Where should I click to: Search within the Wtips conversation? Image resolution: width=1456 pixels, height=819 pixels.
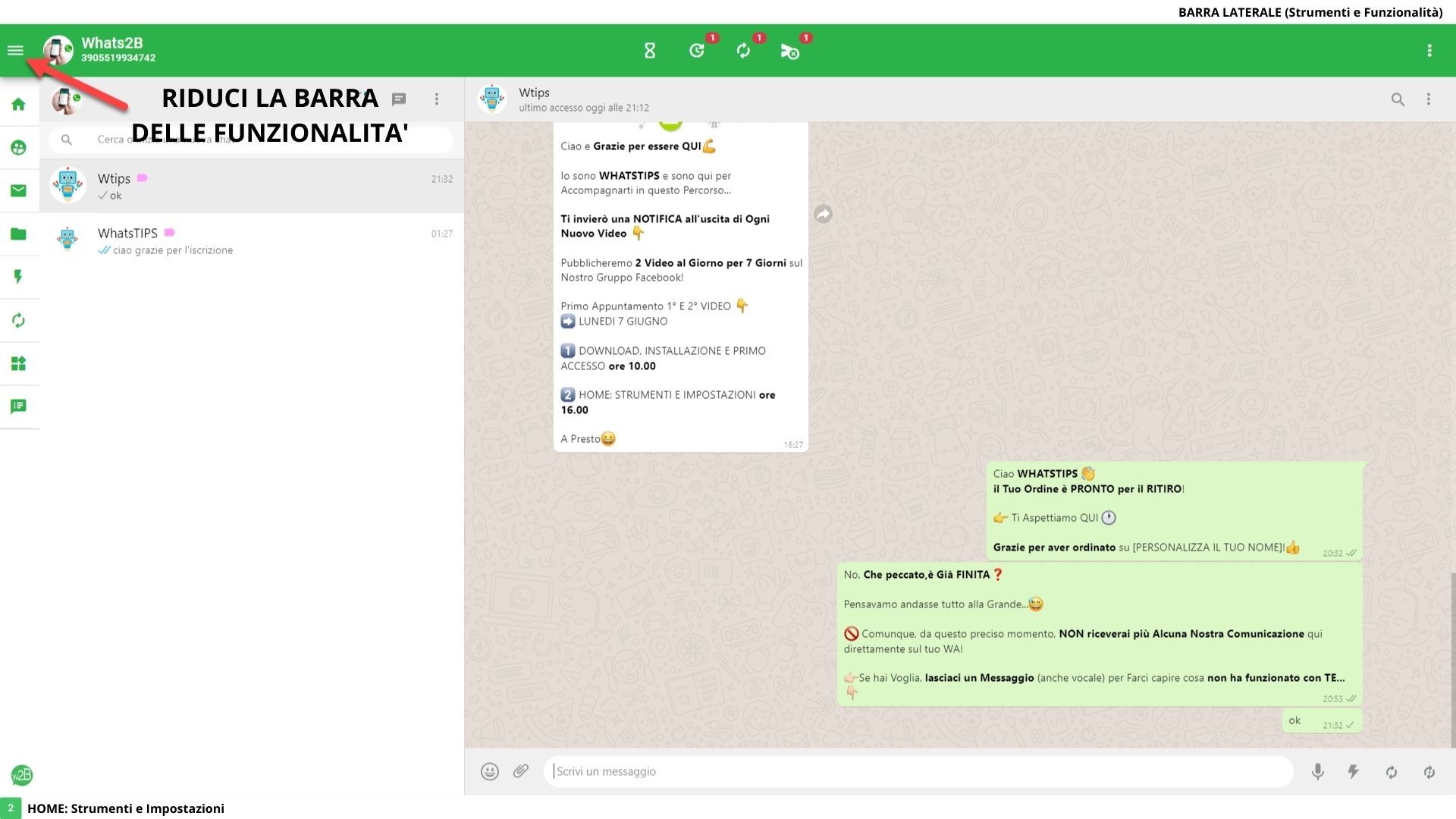pos(1398,99)
